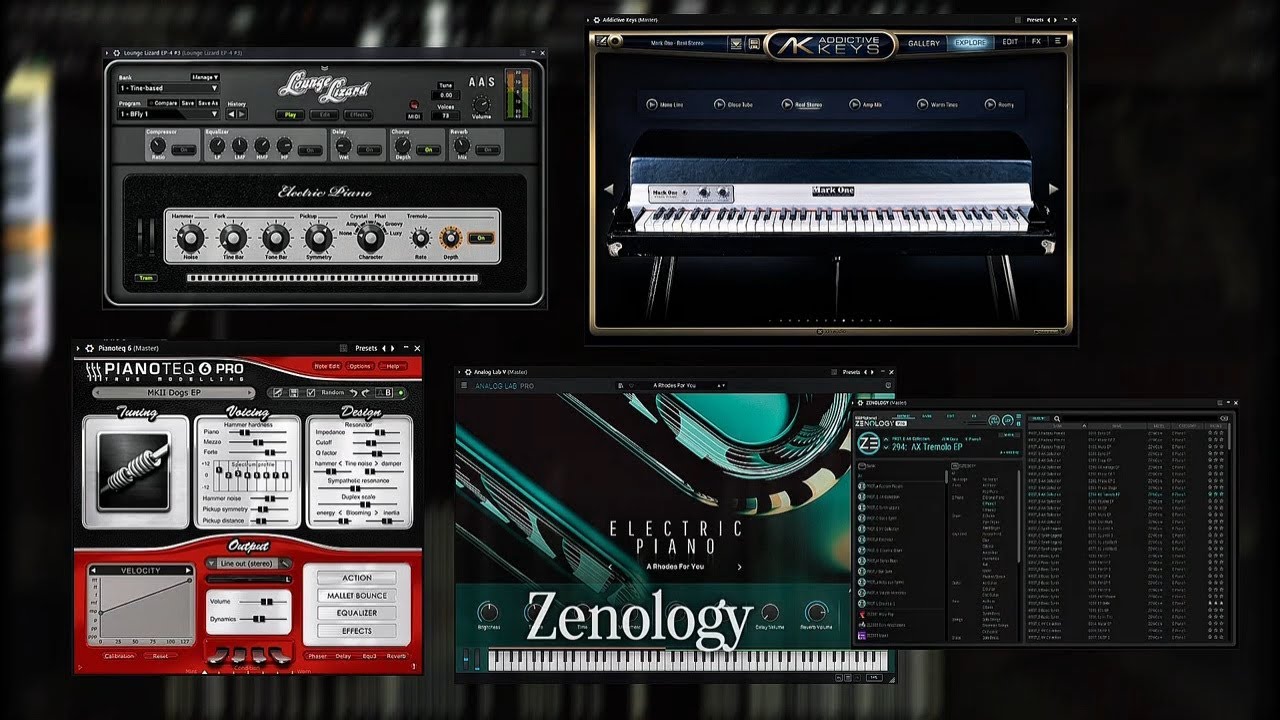1280x720 pixels.
Task: Open the MKII Dogs EP preset selector
Action: [174, 392]
